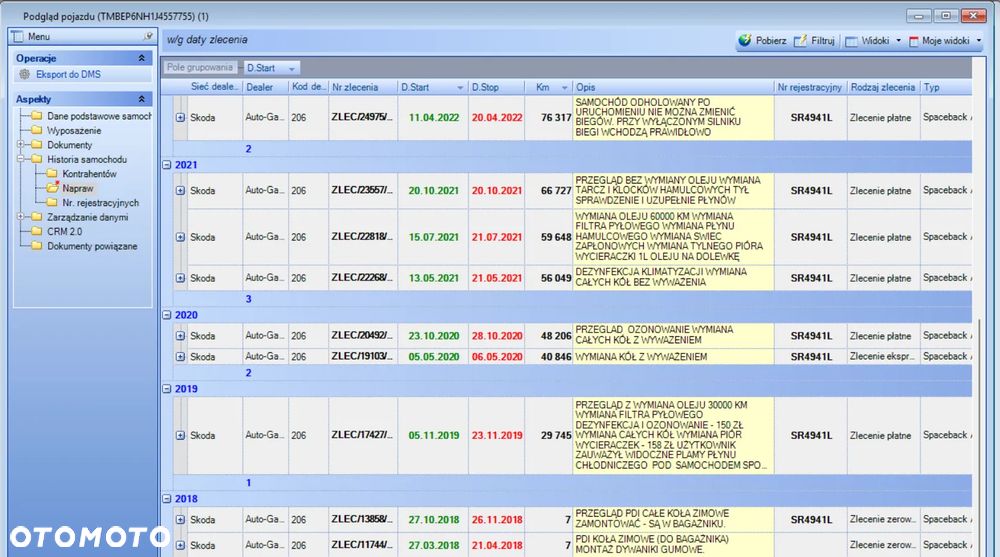This screenshot has width=1000, height=557.
Task: Expand row of order dated 15.07.2021
Action: click(180, 237)
